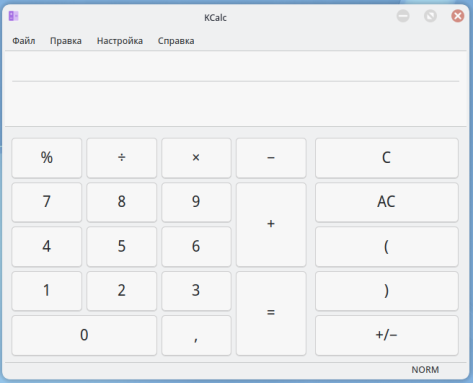The height and width of the screenshot is (383, 473).
Task: Click the disabled maximize button in title bar
Action: click(x=430, y=16)
